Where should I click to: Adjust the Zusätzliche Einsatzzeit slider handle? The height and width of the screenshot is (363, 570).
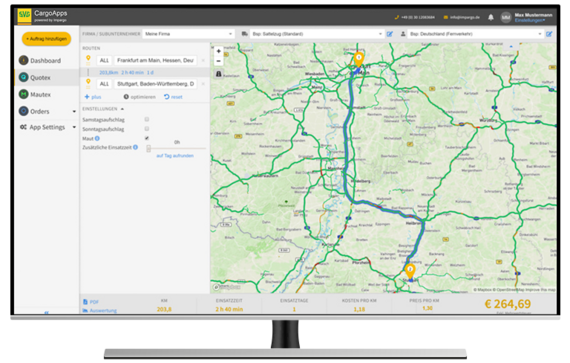tap(148, 148)
